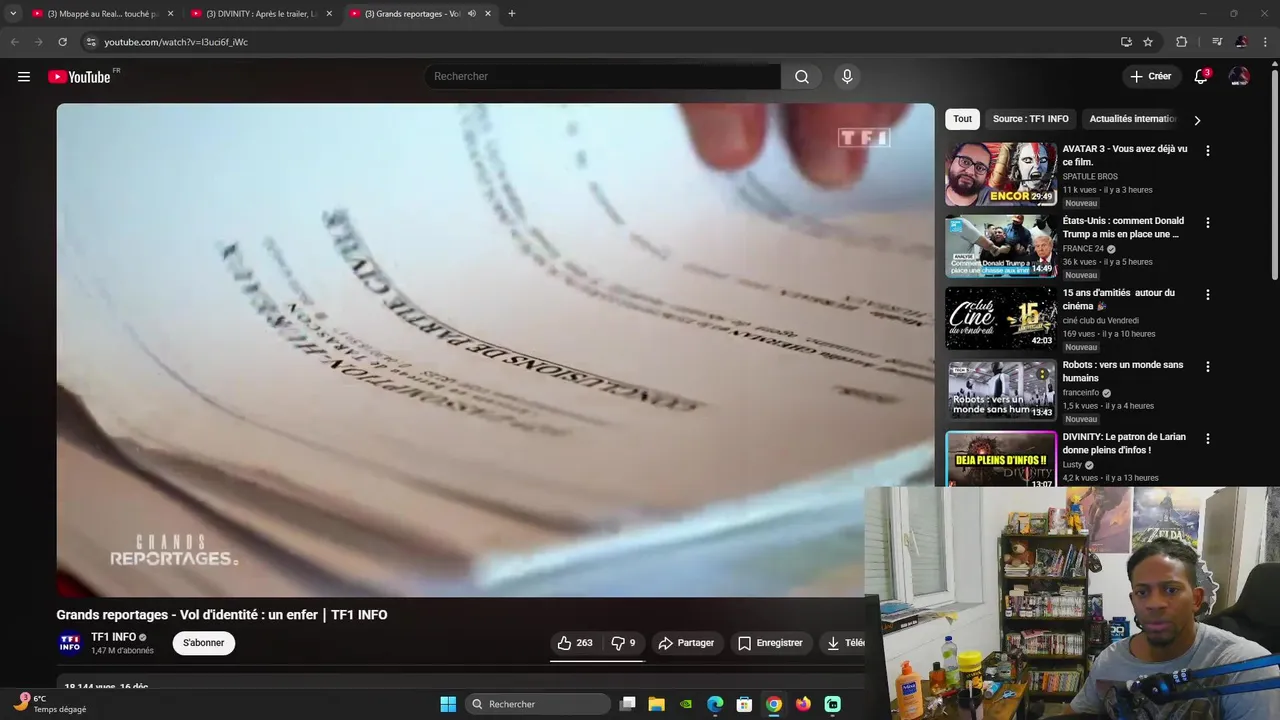The height and width of the screenshot is (720, 1280).
Task: Open options for the AVATAR 3 video
Action: (1207, 151)
